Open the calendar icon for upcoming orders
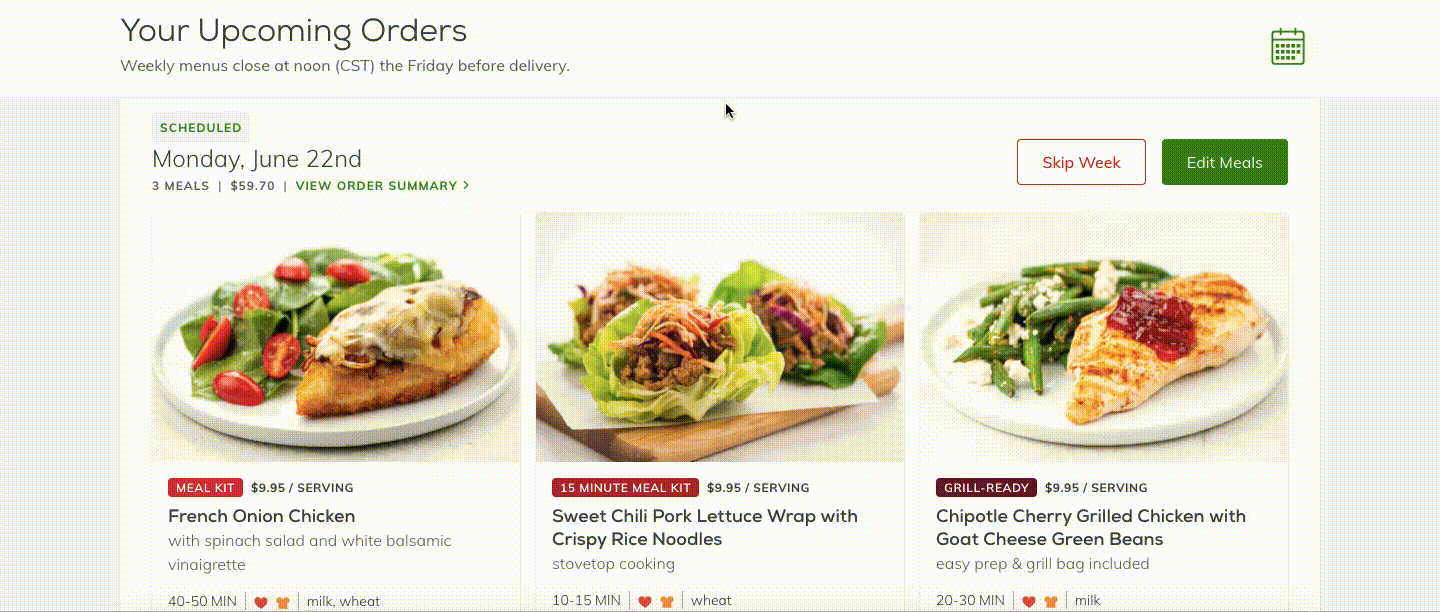The width and height of the screenshot is (1440, 612). tap(1287, 47)
